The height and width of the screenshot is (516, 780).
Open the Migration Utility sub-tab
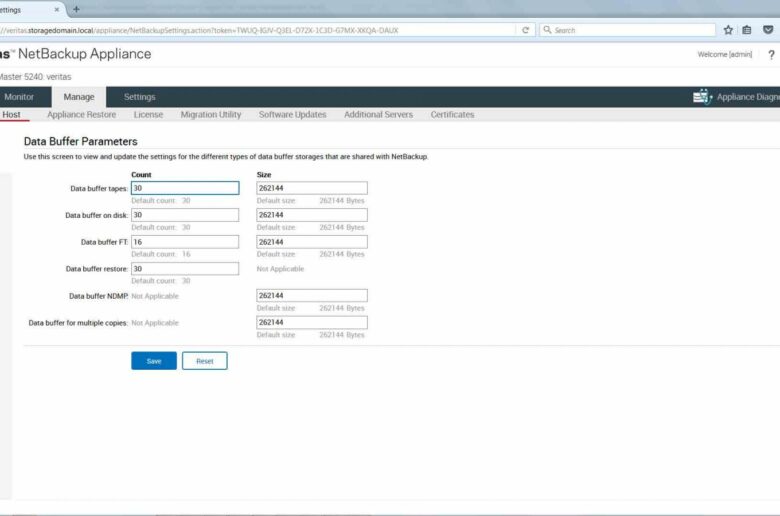211,114
